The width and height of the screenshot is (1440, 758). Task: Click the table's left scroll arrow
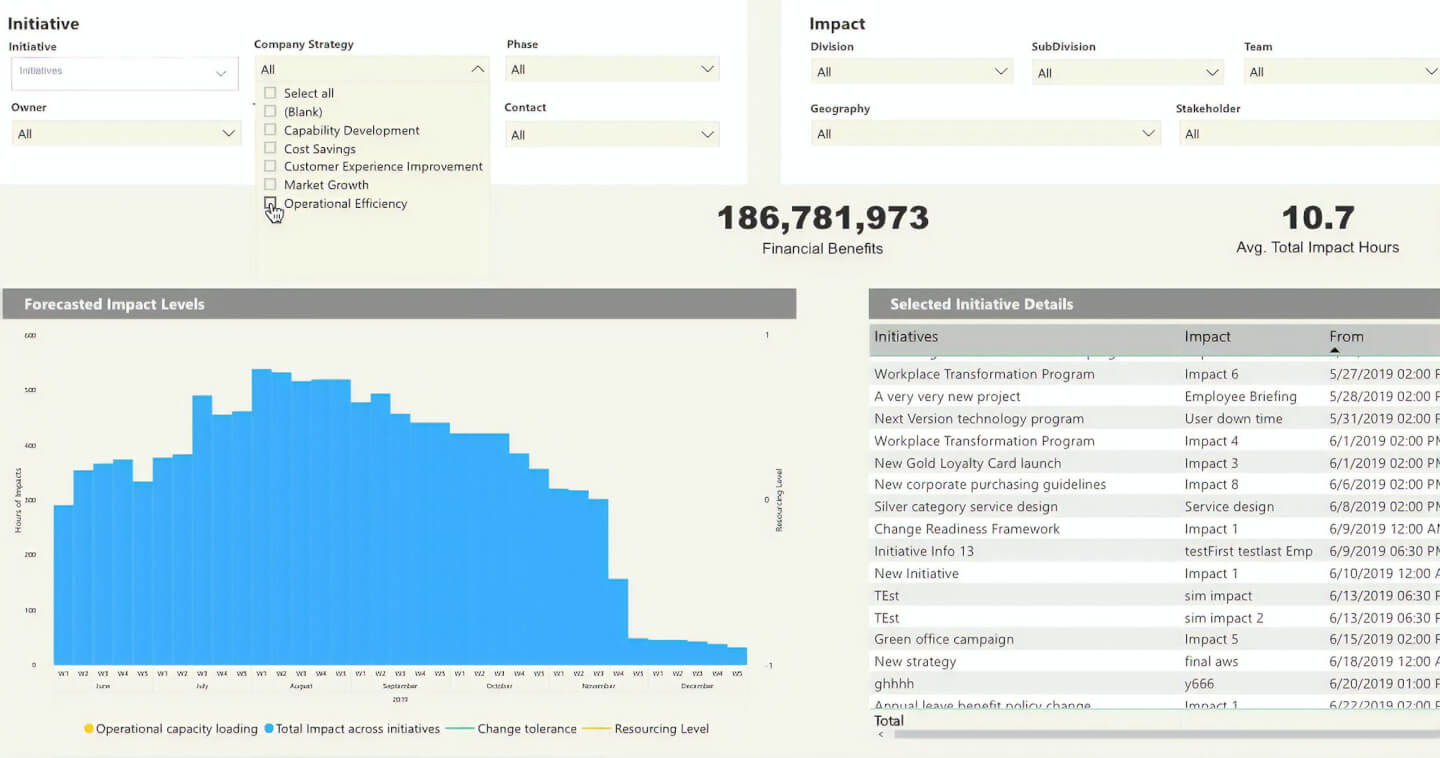pos(881,734)
